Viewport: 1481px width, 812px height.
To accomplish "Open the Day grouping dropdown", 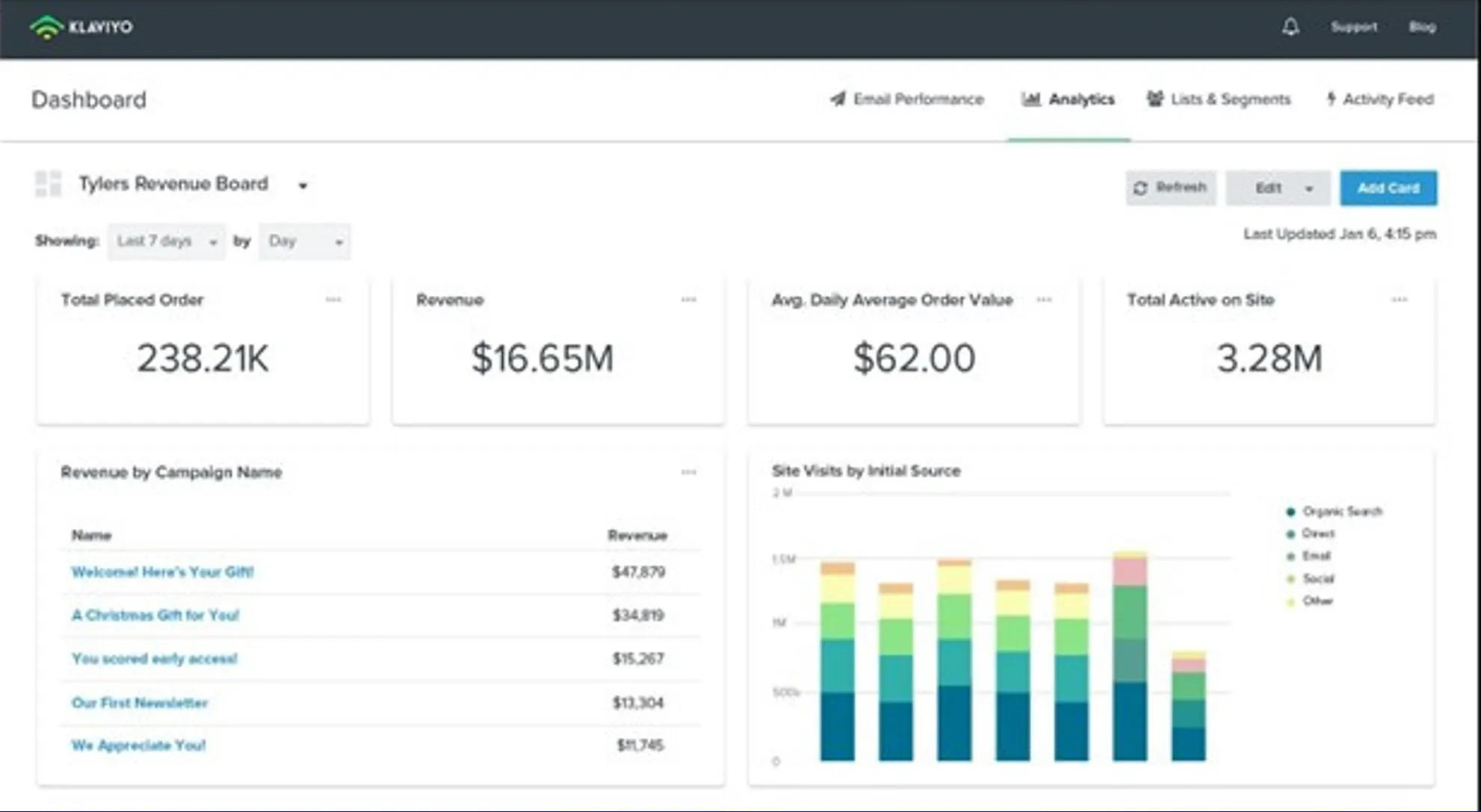I will pyautogui.click(x=304, y=241).
